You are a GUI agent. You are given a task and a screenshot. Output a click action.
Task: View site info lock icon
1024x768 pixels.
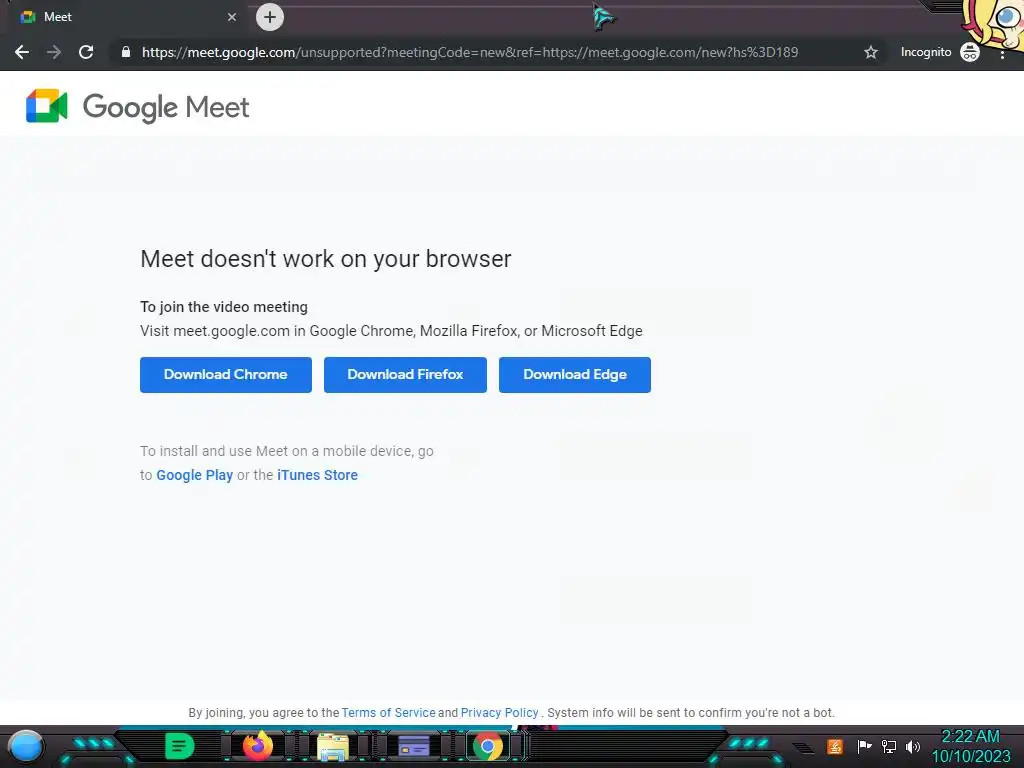point(125,52)
